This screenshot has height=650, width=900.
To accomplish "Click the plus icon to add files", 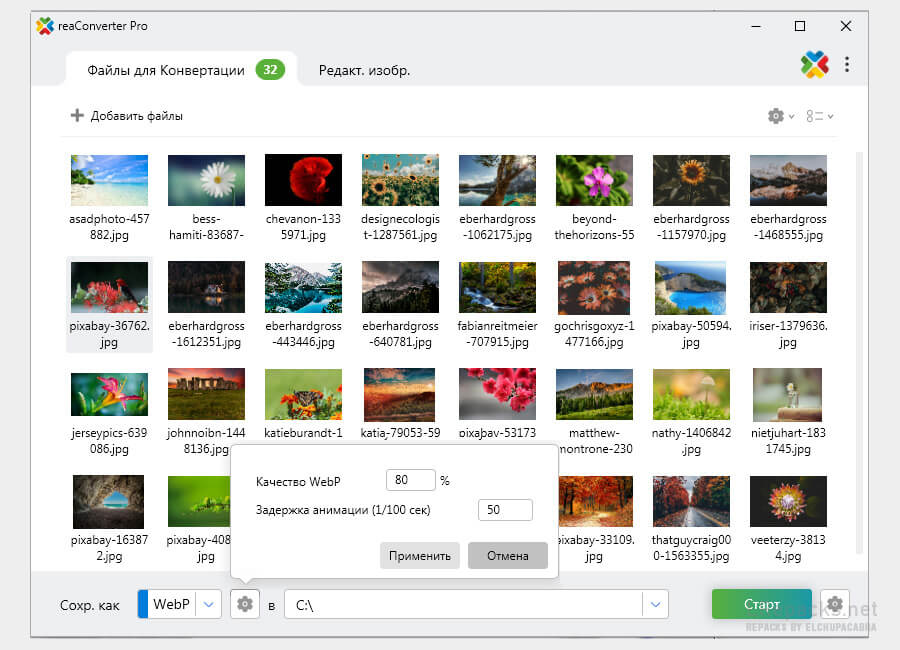I will point(77,116).
